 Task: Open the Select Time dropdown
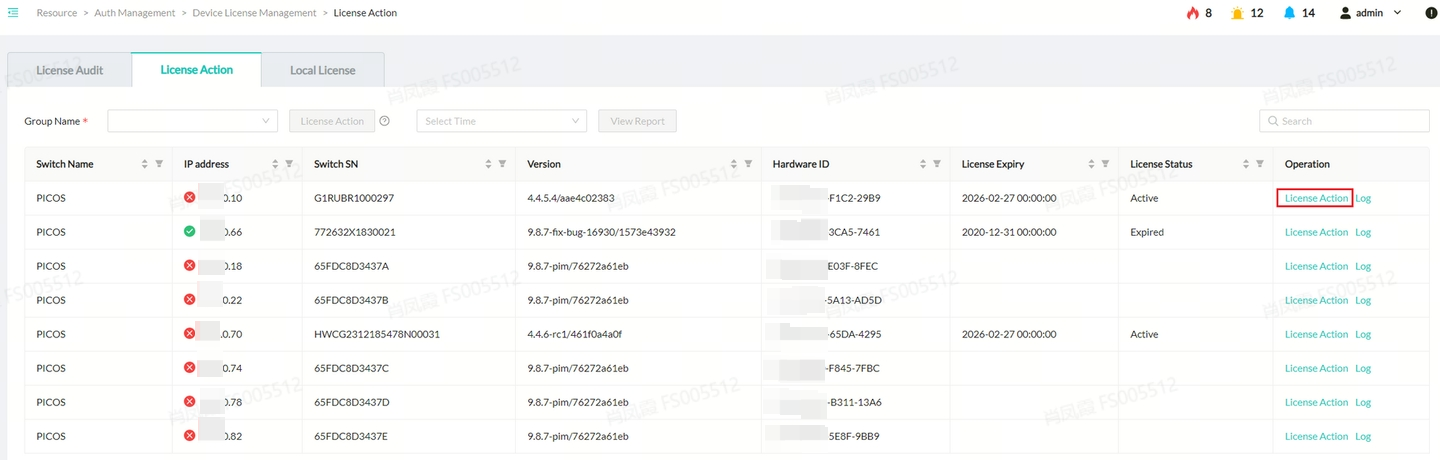pos(500,121)
